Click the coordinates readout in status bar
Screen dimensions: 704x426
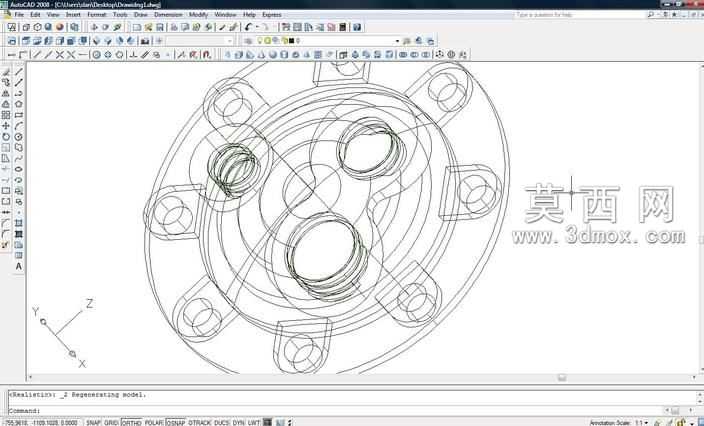coord(41,422)
